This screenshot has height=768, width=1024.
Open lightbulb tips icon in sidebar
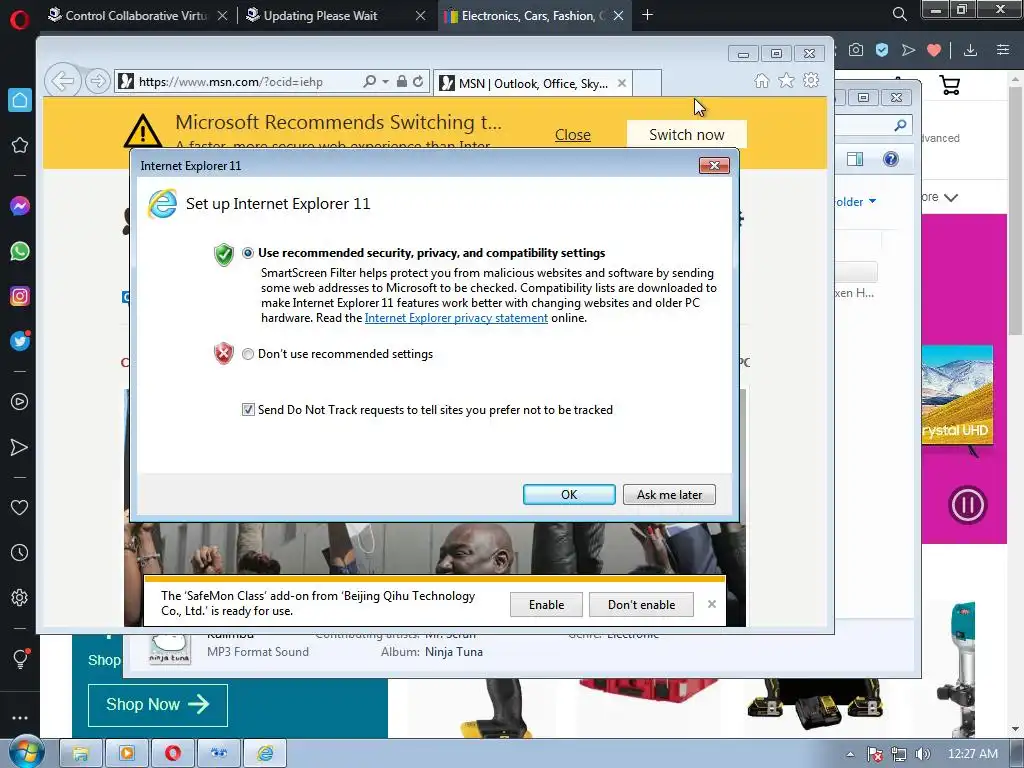click(x=20, y=659)
